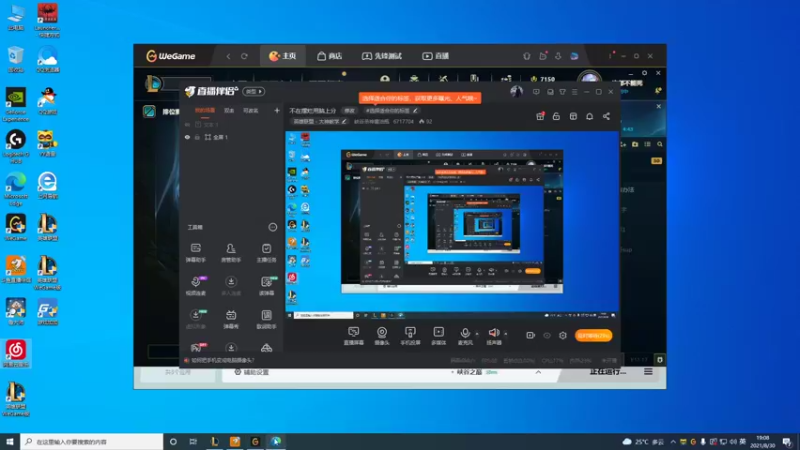Select the third scene tab
Screen dimensions: 800x450
coord(251,110)
